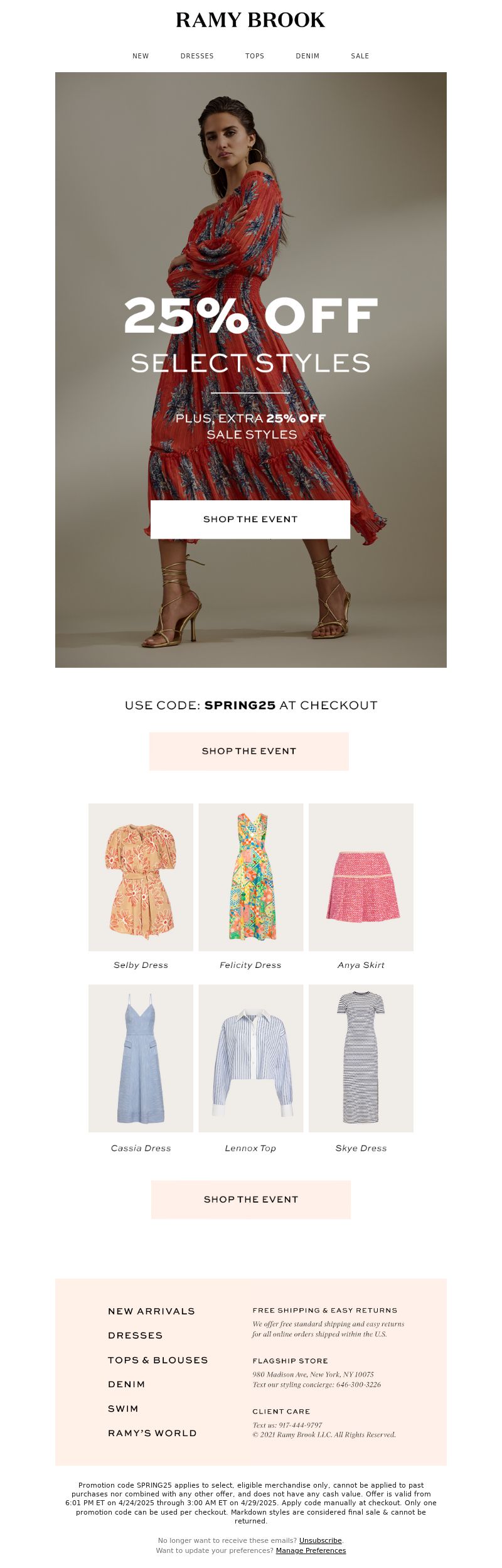Viewport: 502px width, 1568px height.
Task: Open the Ramy Brook logo link
Action: [250, 20]
